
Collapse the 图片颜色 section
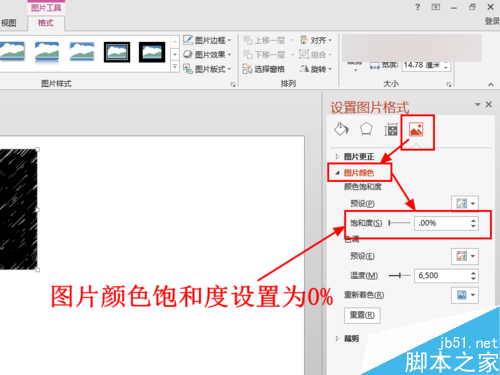point(355,173)
